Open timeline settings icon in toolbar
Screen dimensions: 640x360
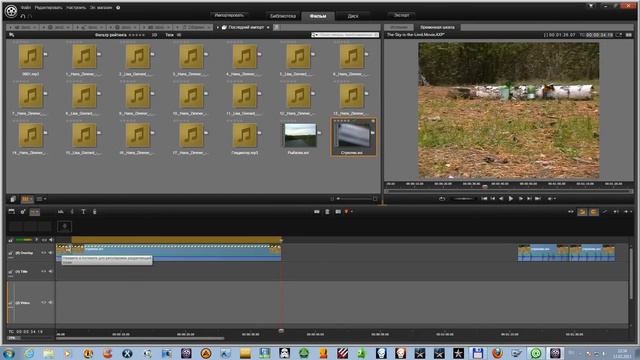(23, 212)
